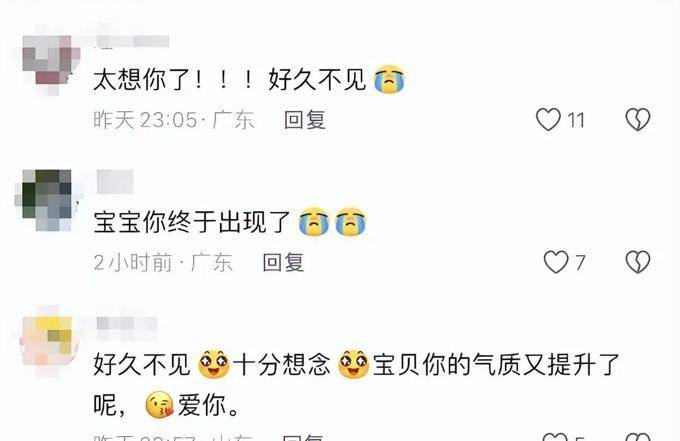The width and height of the screenshot is (680, 441).
Task: Open username above 宝宝你终于出现了 comment
Action: [x=115, y=182]
